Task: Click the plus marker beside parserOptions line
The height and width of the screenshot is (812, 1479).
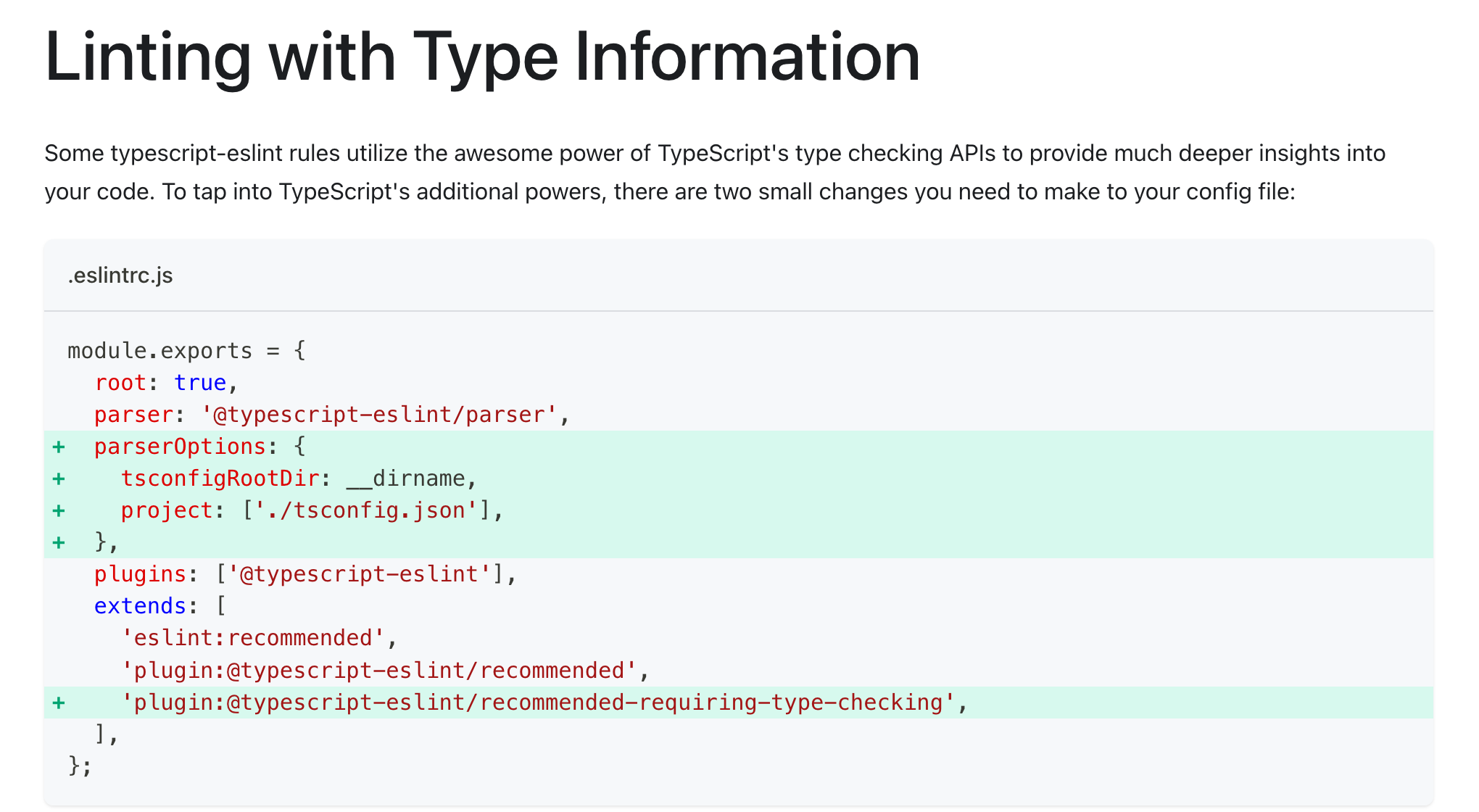Action: [x=59, y=447]
